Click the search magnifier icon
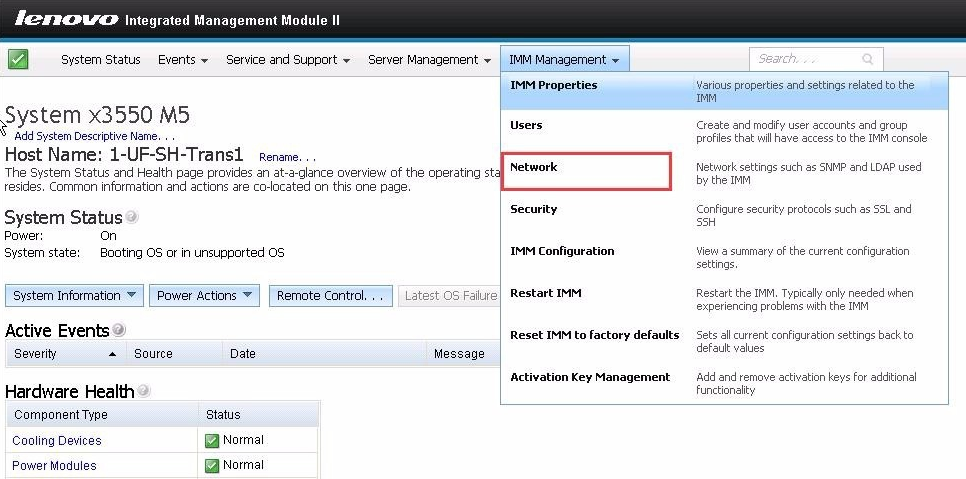 tap(867, 59)
